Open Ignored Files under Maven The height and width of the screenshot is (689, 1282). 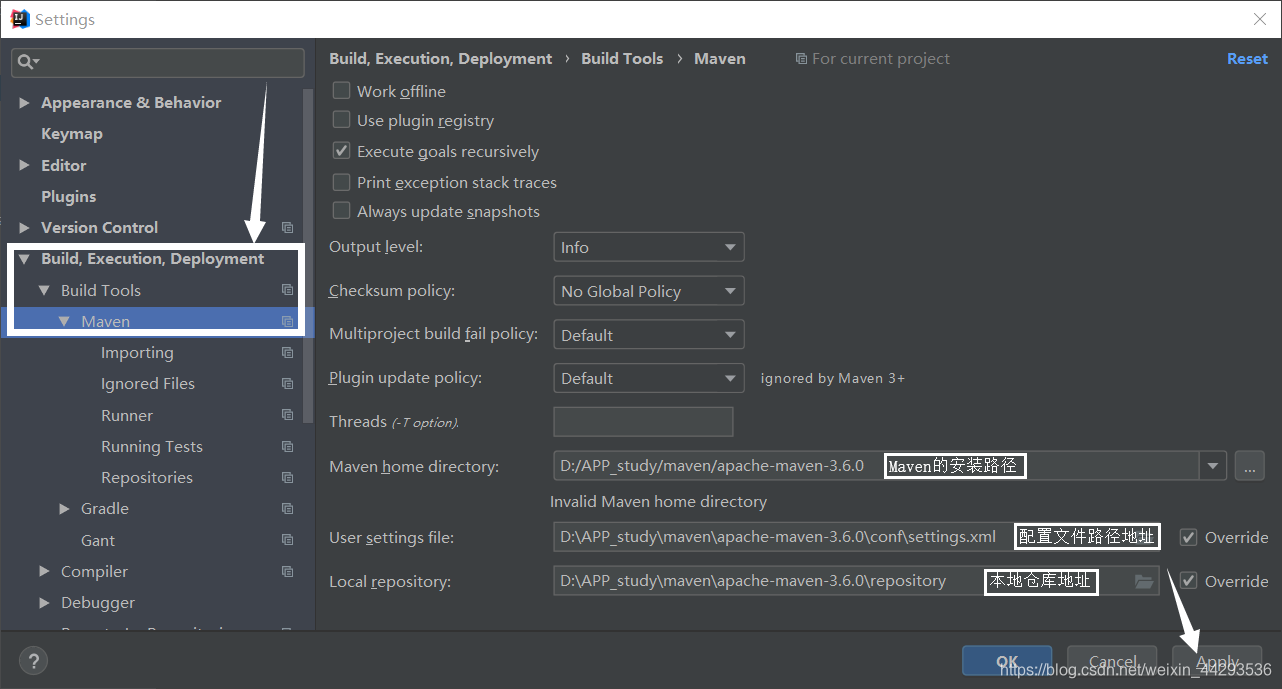[x=148, y=384]
